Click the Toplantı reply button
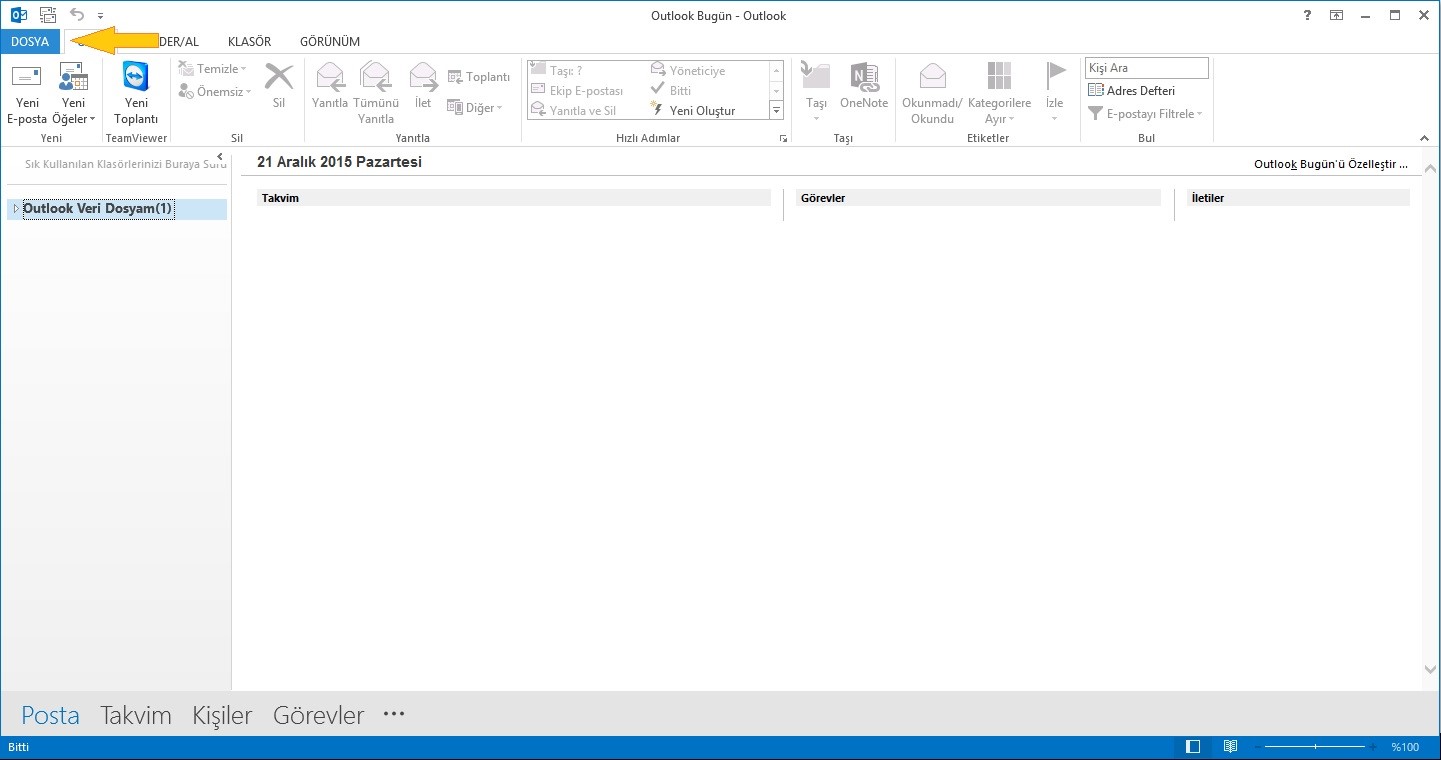The height and width of the screenshot is (760, 1441). (479, 77)
